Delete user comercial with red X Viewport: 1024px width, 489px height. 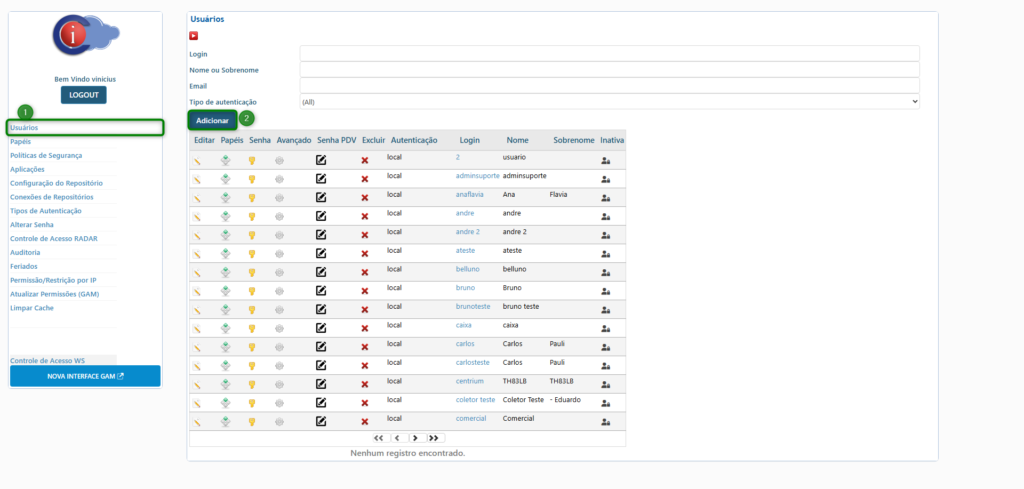[x=364, y=422]
